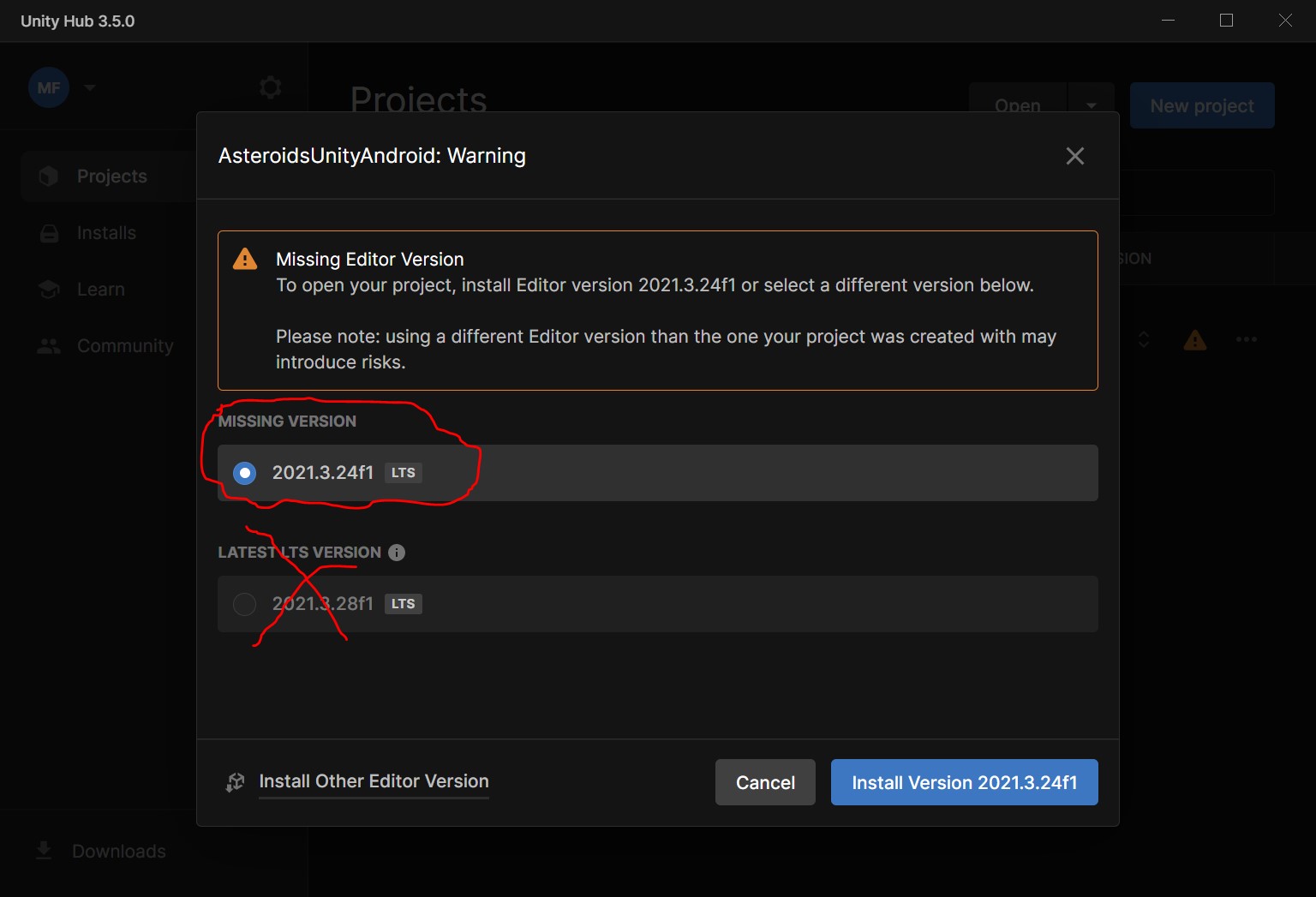Click the sort arrows in project row

tap(1144, 340)
